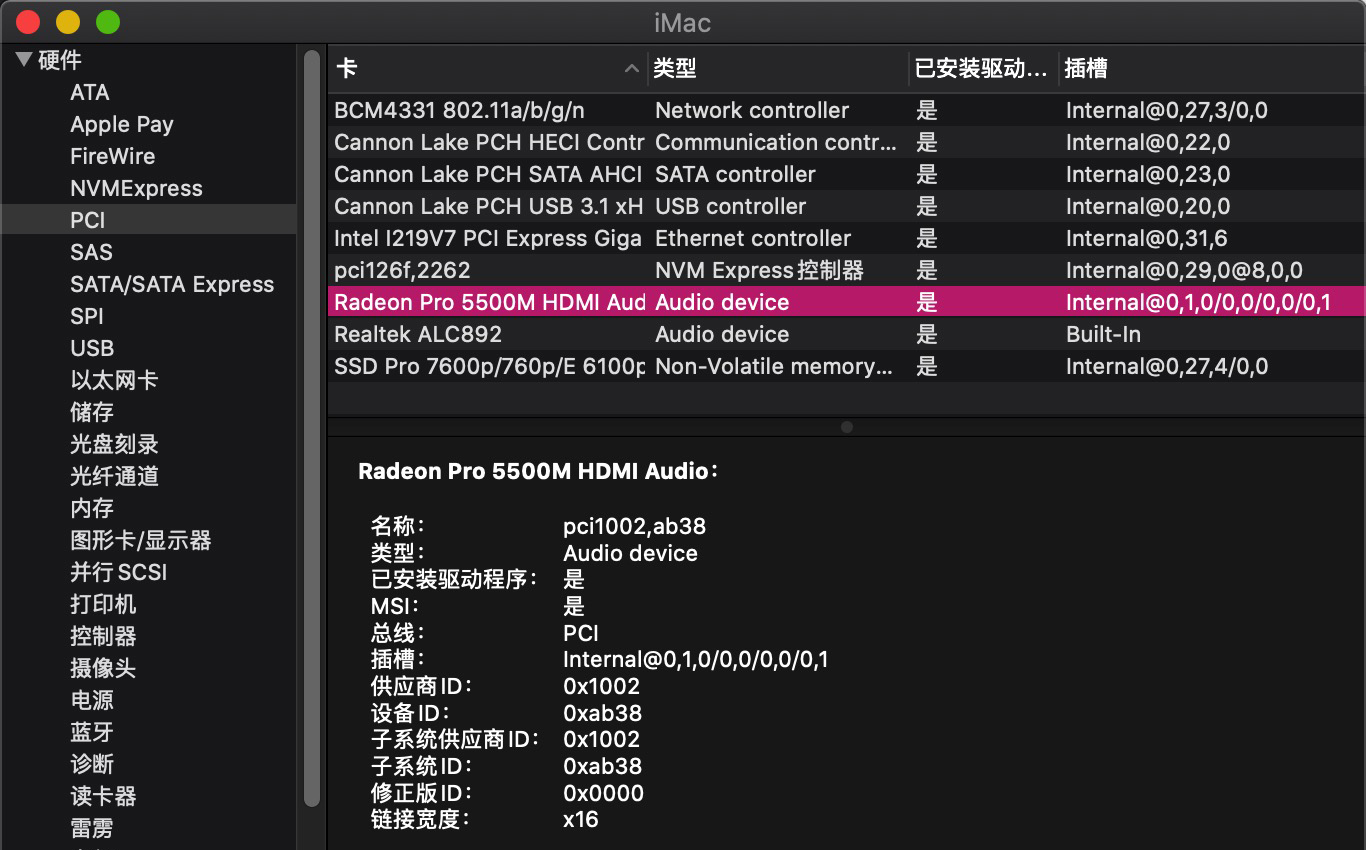This screenshot has height=850, width=1366.
Task: Select ATA in the sidebar
Action: 90,92
